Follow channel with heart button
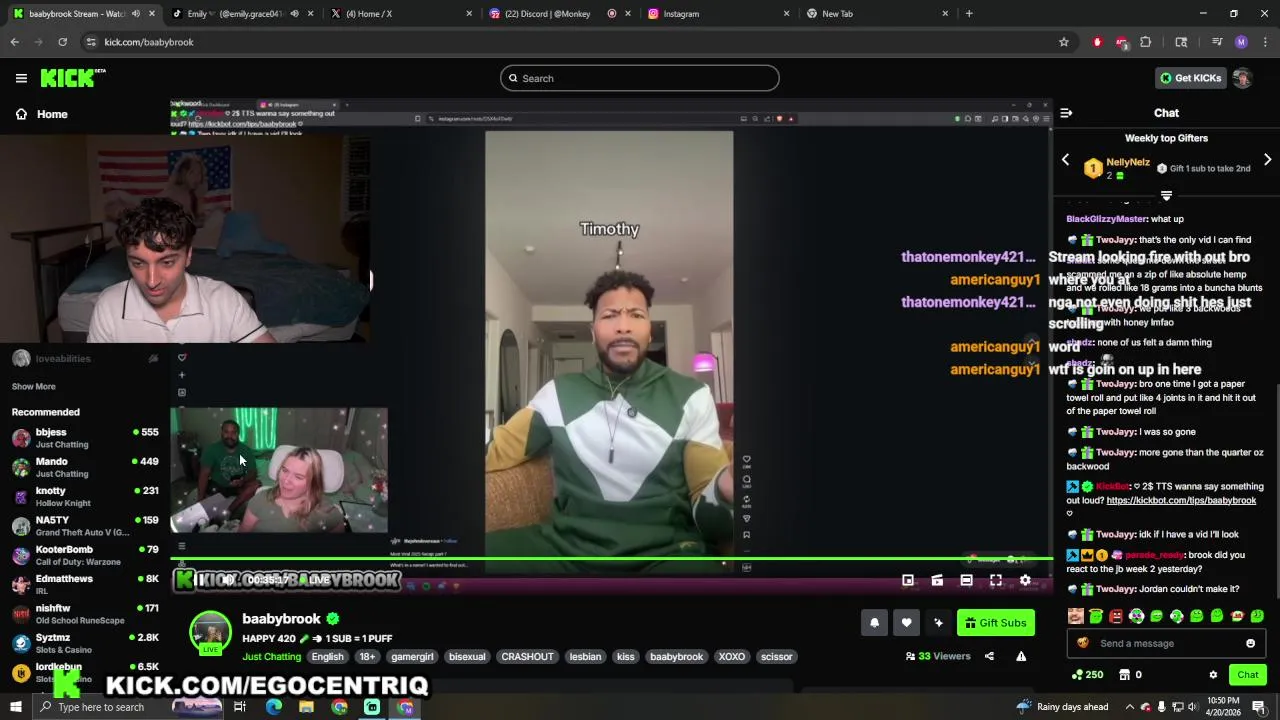The image size is (1280, 720). coord(906,623)
